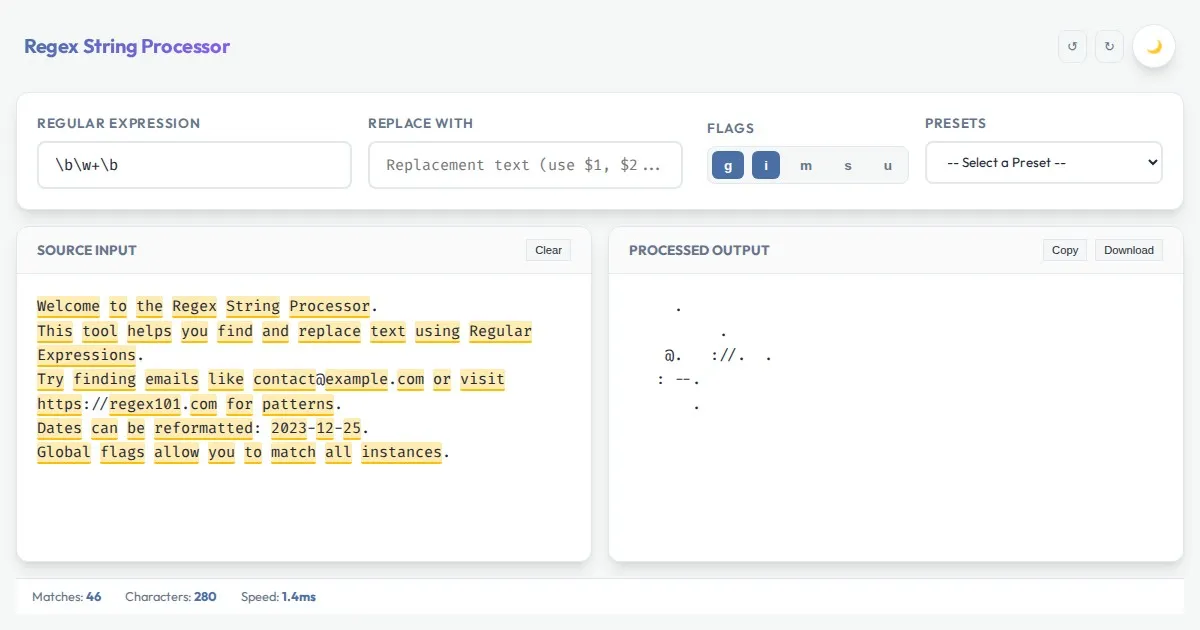
Task: Download the processed output
Action: [x=1128, y=250]
